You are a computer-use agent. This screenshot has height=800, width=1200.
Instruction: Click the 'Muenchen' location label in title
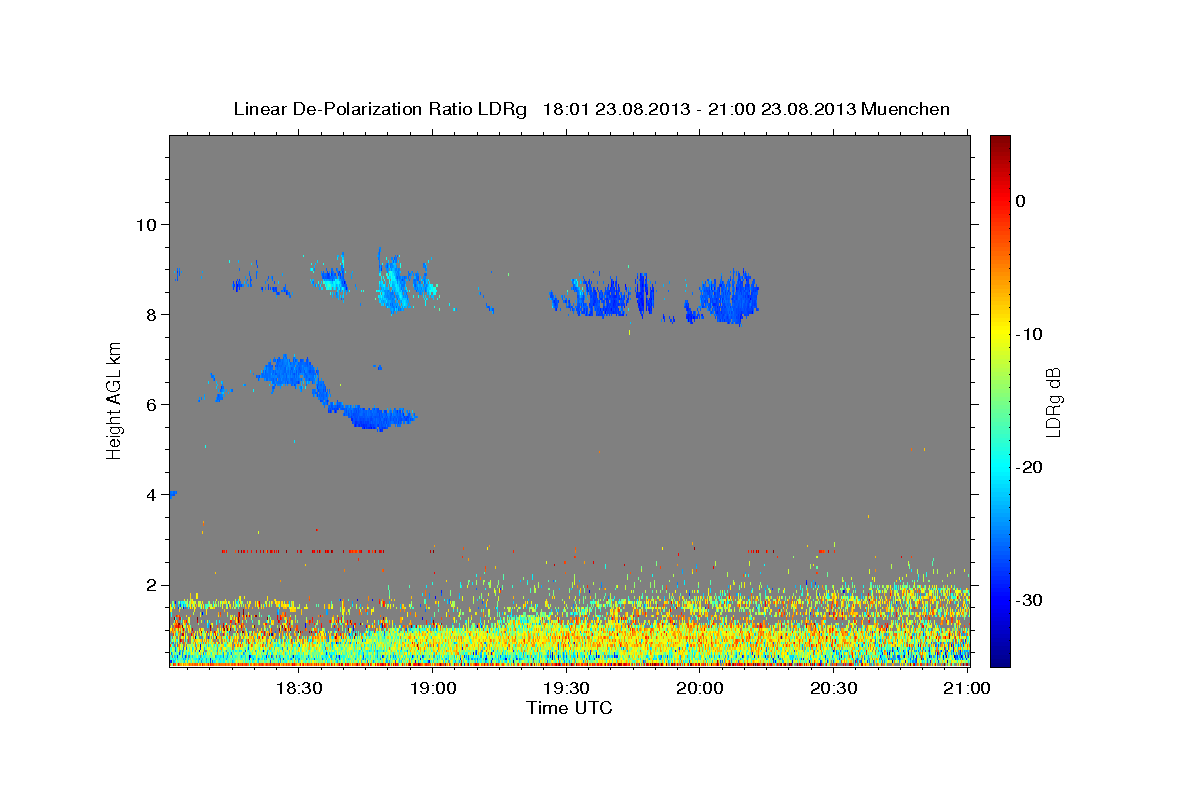coord(906,109)
